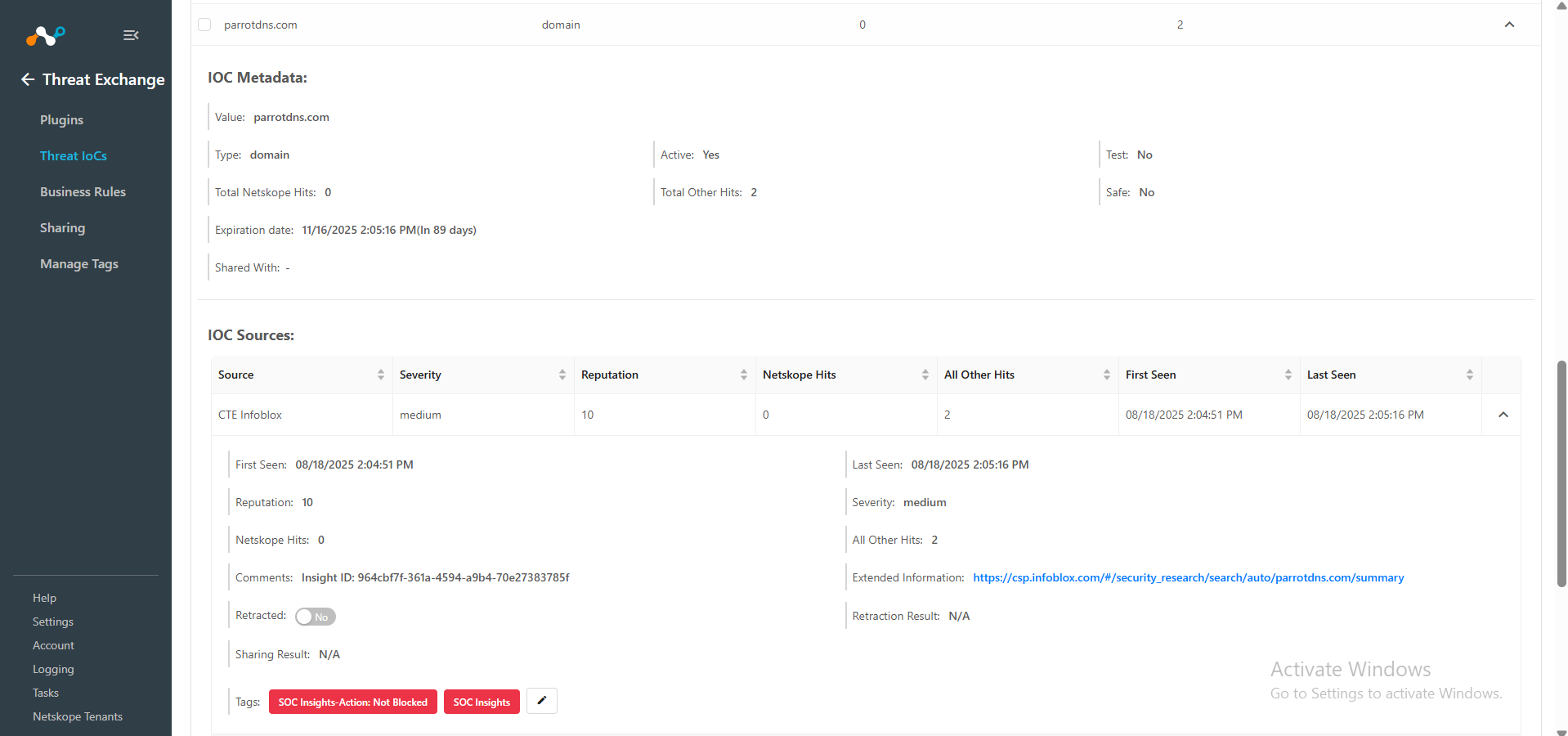
Task: Open Help page
Action: tap(44, 598)
